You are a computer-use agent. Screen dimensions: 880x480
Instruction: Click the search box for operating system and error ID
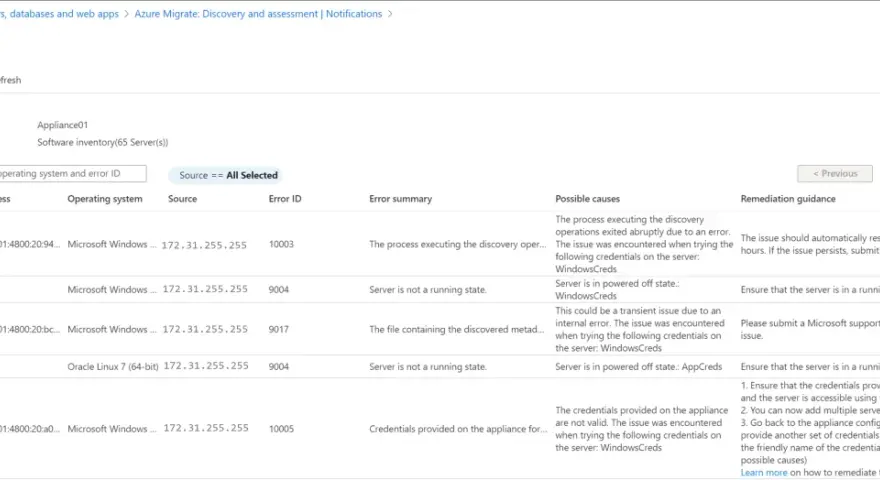click(72, 173)
